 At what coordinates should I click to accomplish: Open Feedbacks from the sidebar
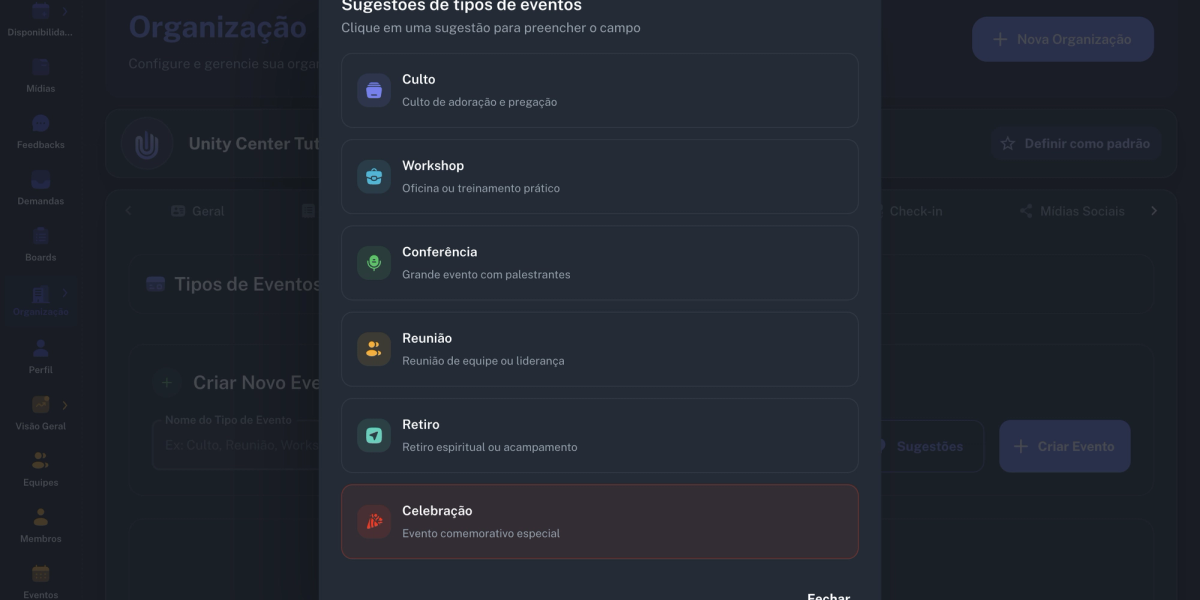pyautogui.click(x=40, y=131)
